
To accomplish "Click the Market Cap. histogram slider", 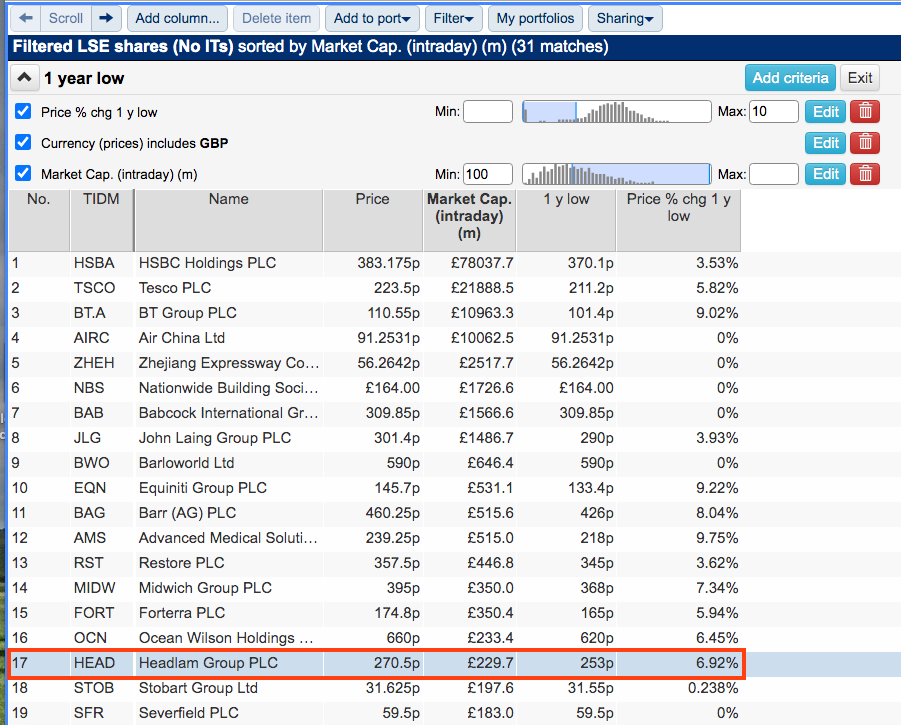I will click(x=617, y=173).
